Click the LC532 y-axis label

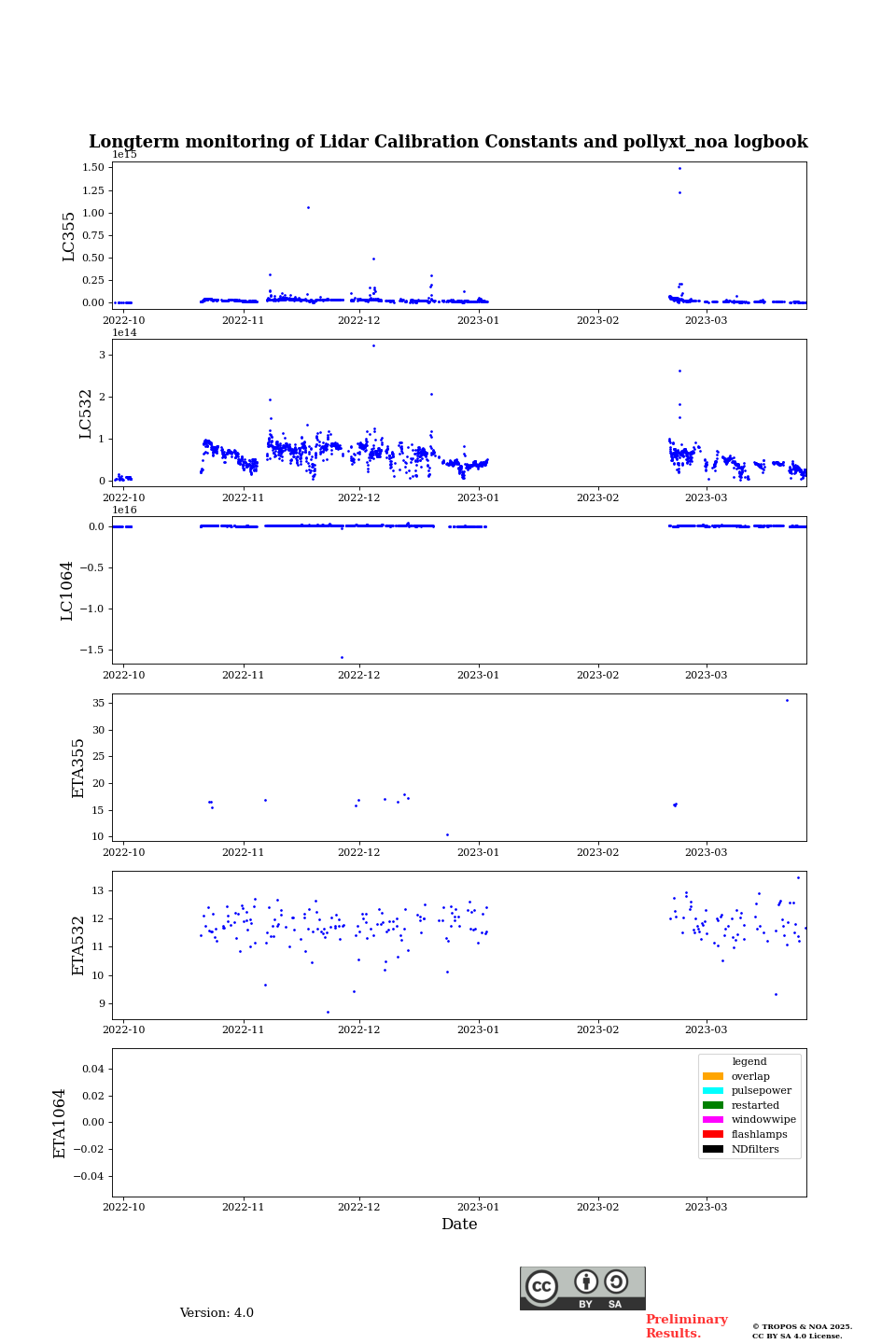point(86,413)
